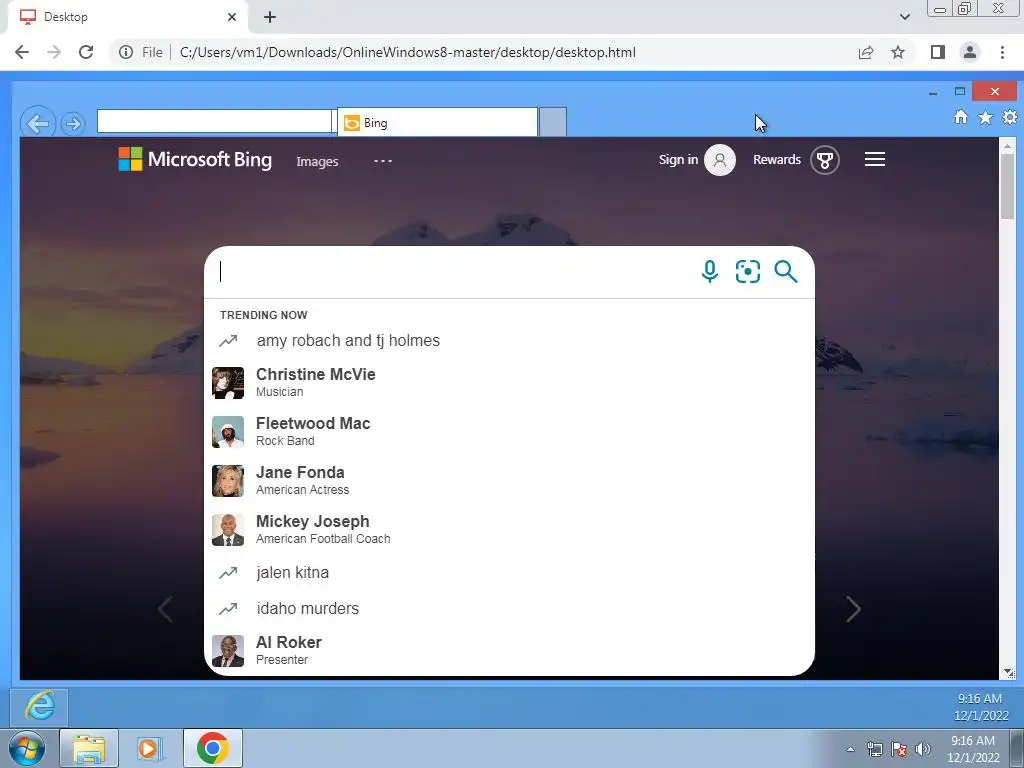Click the volume speaker tray icon
1024x768 pixels.
[x=923, y=749]
